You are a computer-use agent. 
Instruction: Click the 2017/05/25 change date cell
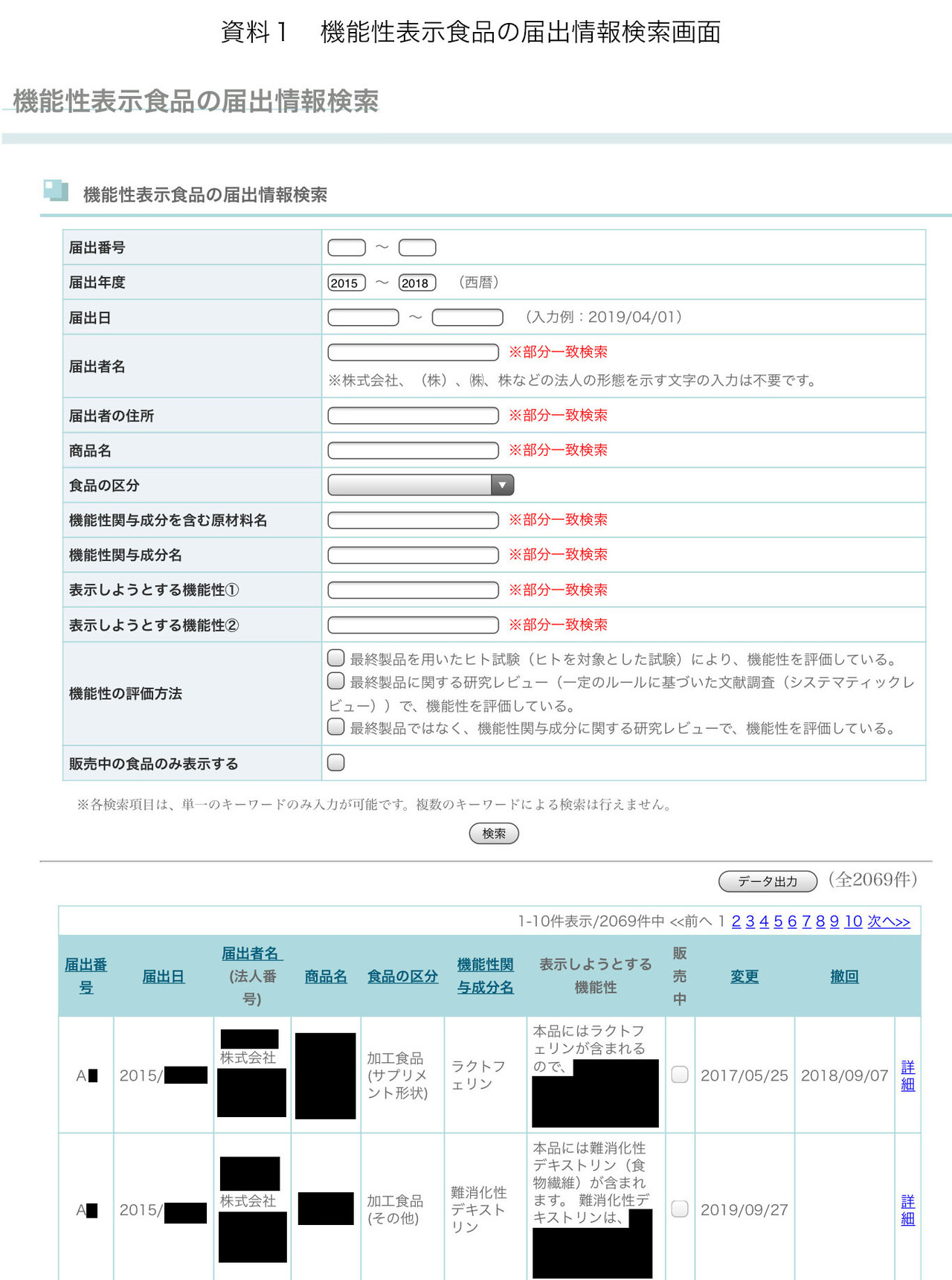[744, 1075]
